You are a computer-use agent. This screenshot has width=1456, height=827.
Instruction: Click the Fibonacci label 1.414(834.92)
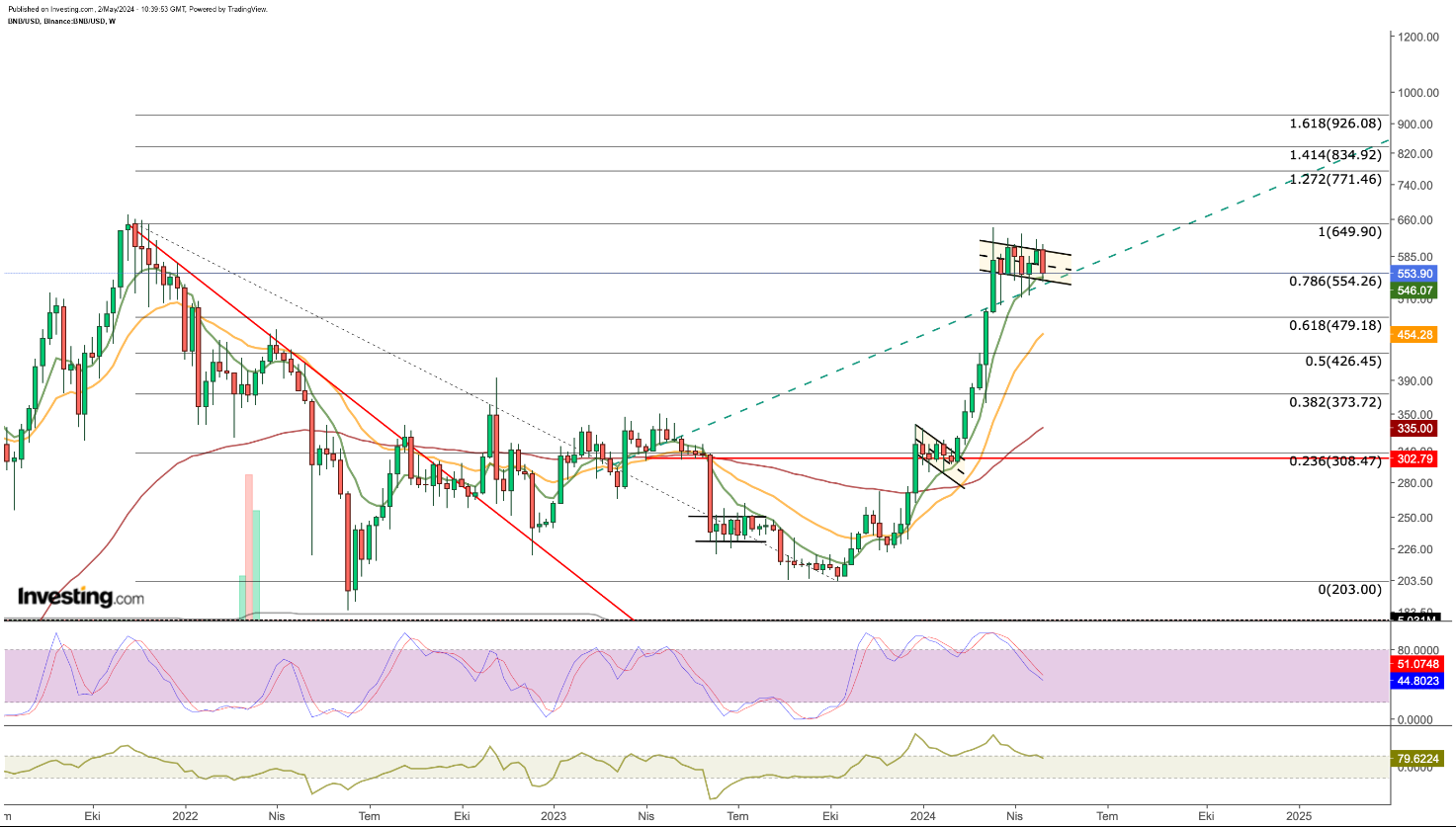pos(1335,154)
